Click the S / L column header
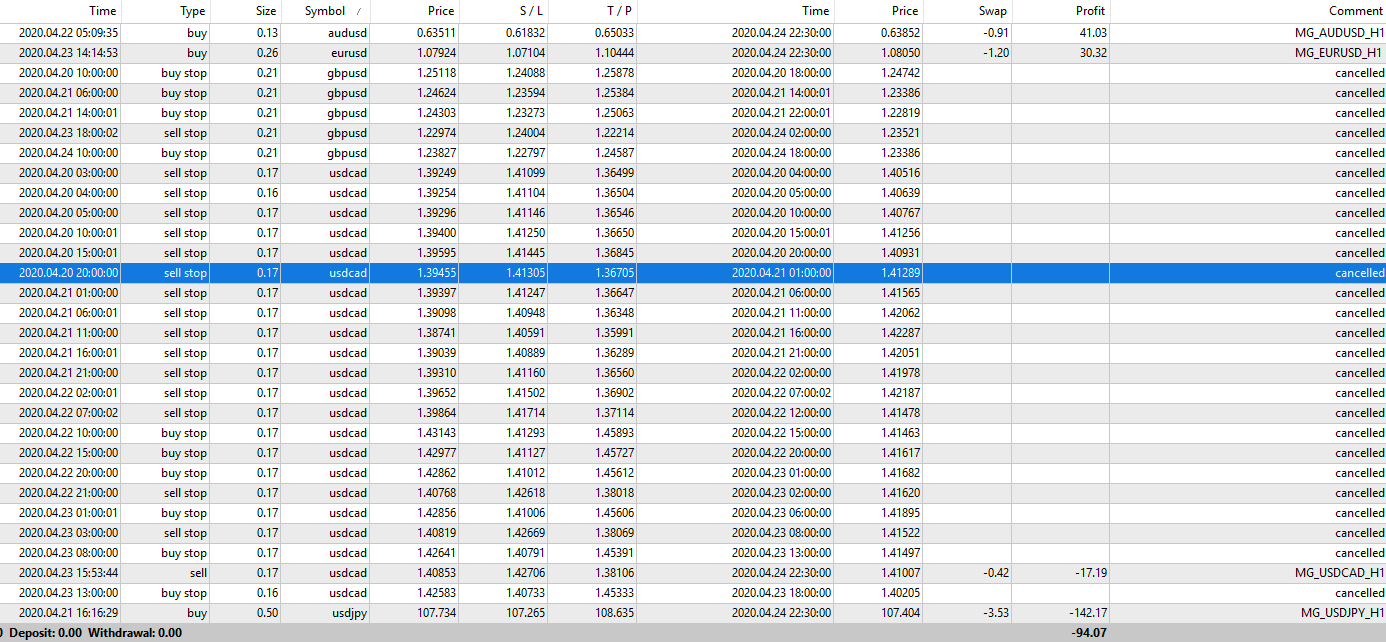 (x=530, y=11)
